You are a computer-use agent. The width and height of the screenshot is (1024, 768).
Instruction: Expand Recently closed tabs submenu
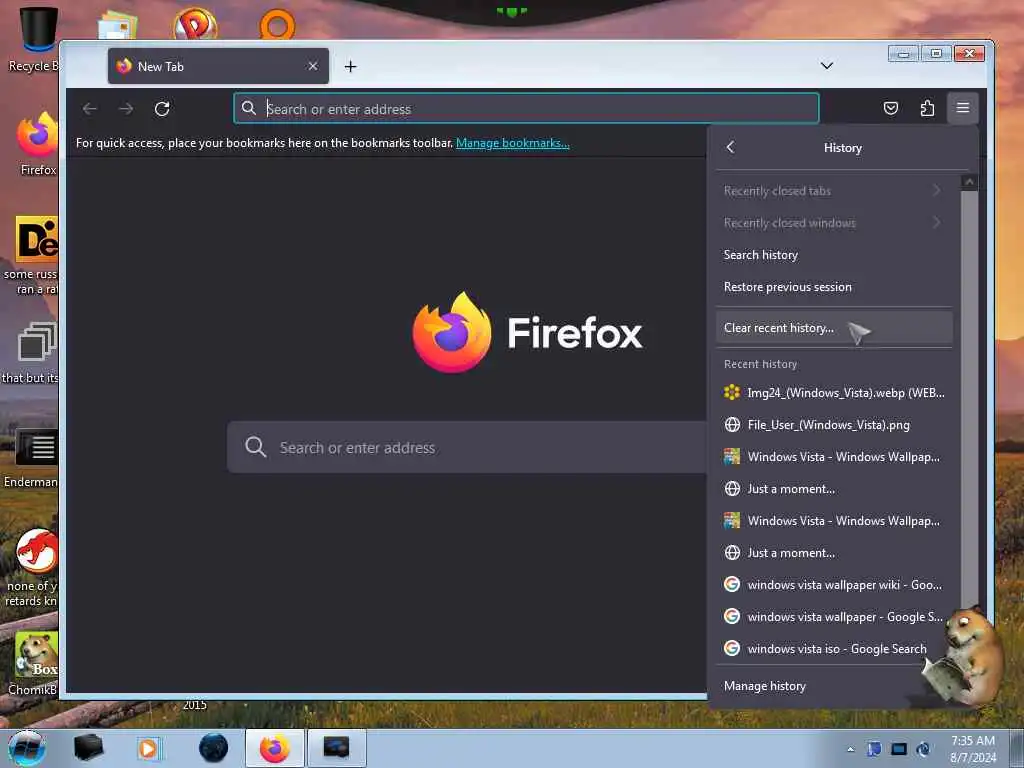833,191
